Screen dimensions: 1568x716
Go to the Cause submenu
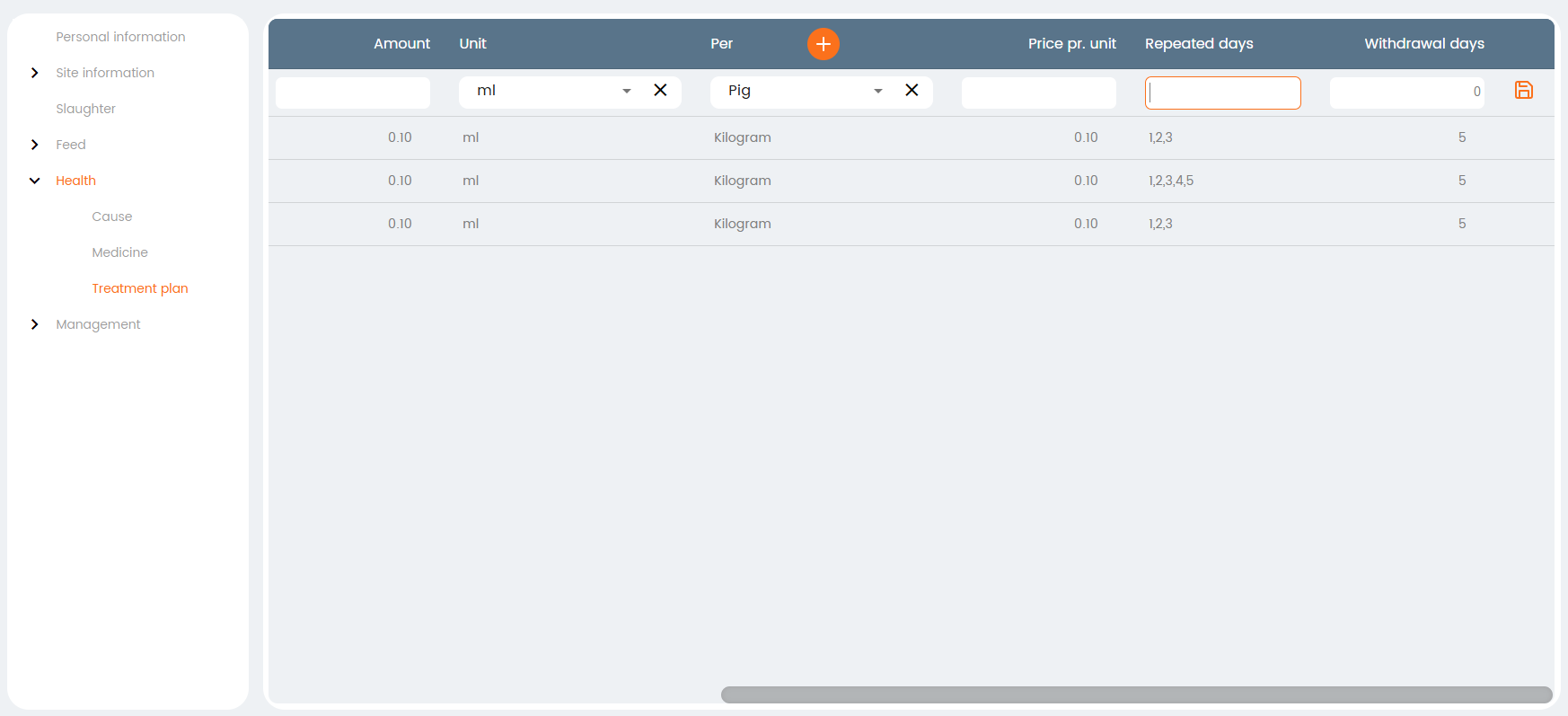click(111, 217)
